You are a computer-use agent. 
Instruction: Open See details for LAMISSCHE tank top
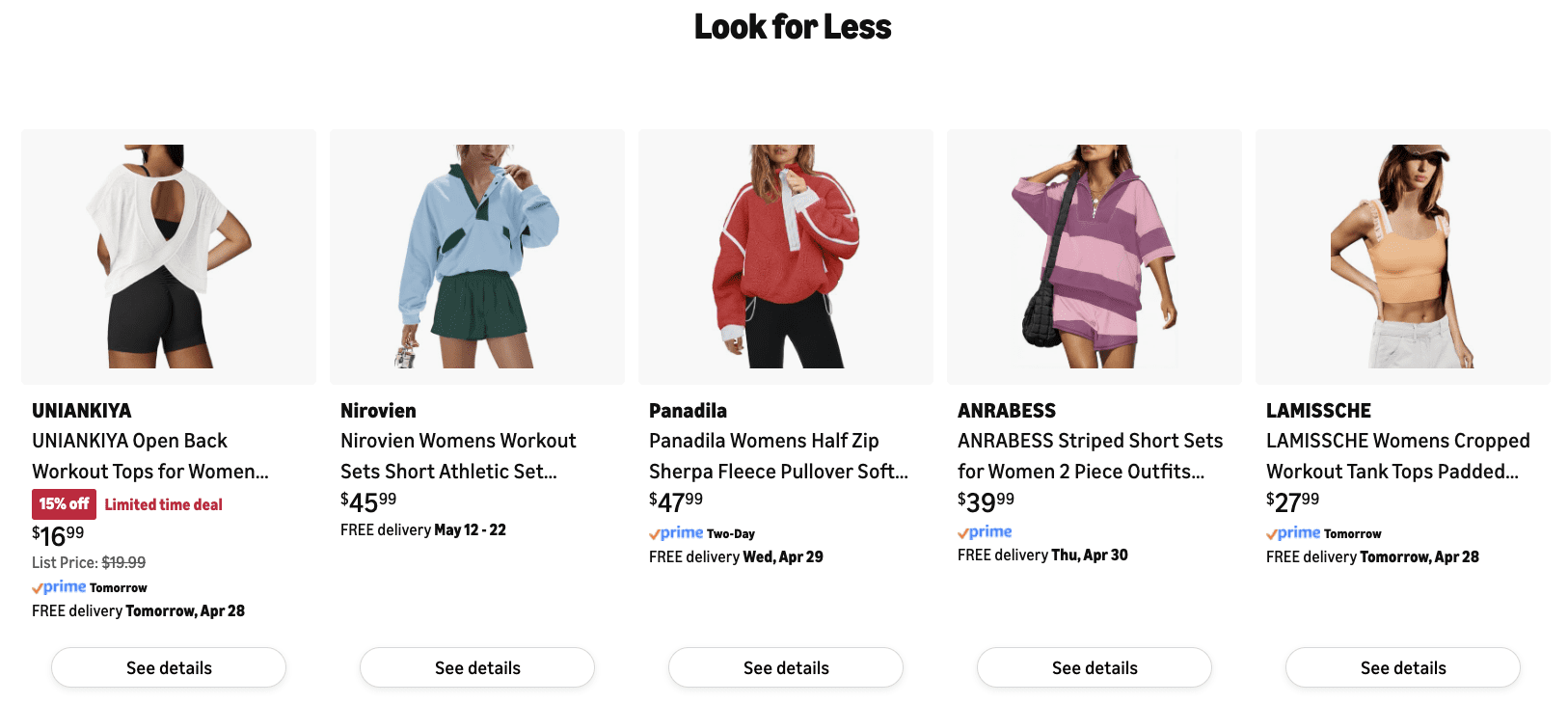point(1403,667)
